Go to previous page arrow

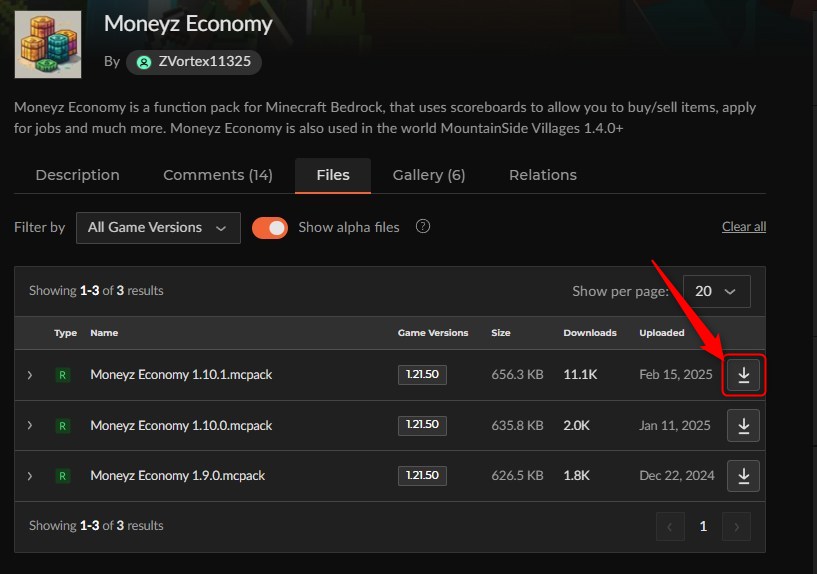click(670, 527)
